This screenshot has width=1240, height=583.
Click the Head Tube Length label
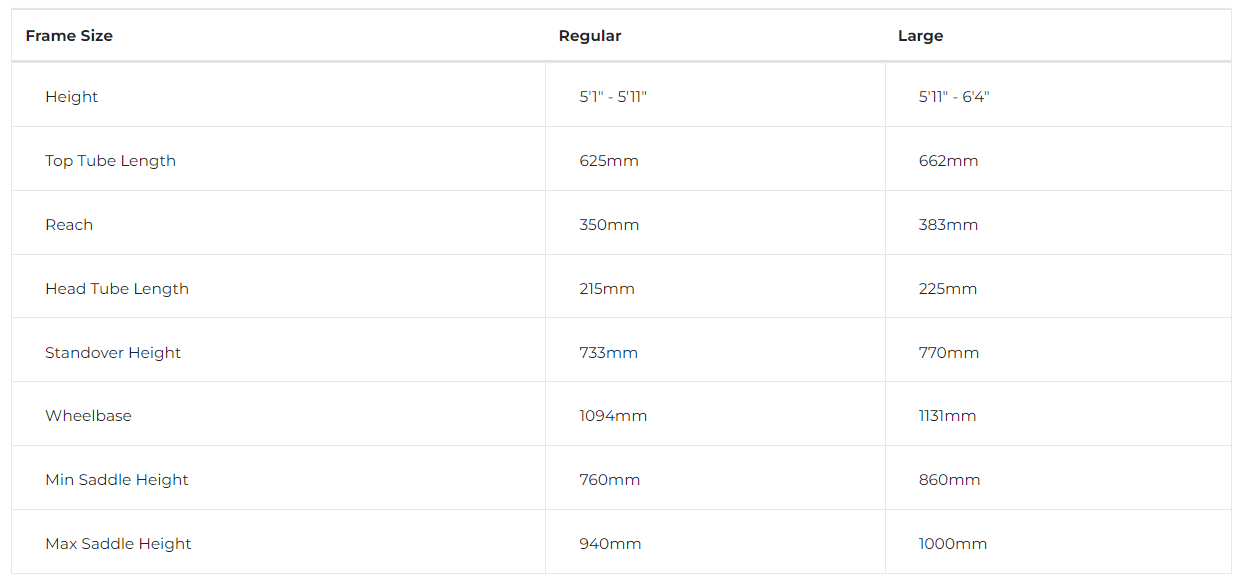[117, 289]
